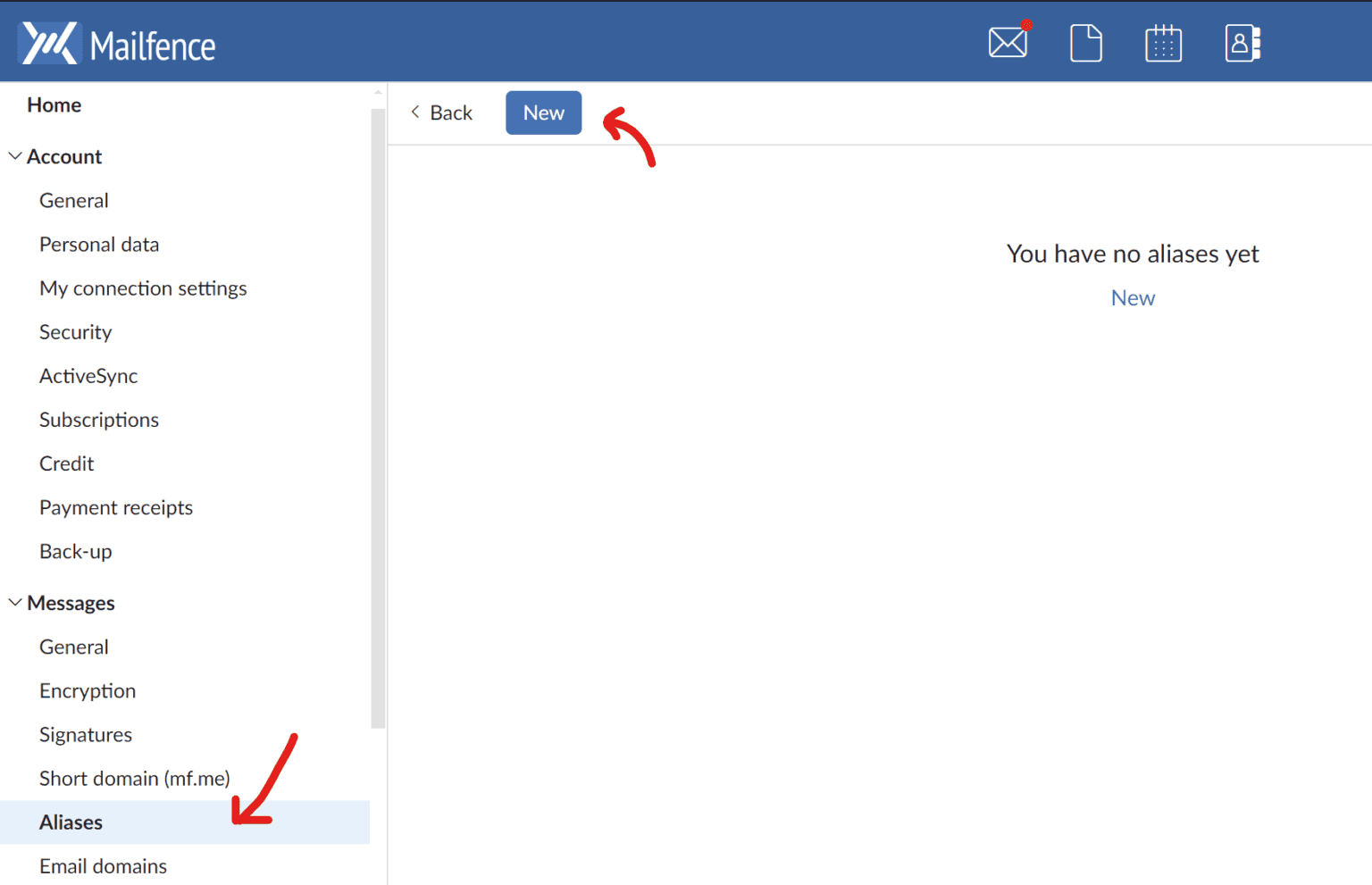Click the back chevron beside Back
This screenshot has width=1372, height=885.
[414, 112]
